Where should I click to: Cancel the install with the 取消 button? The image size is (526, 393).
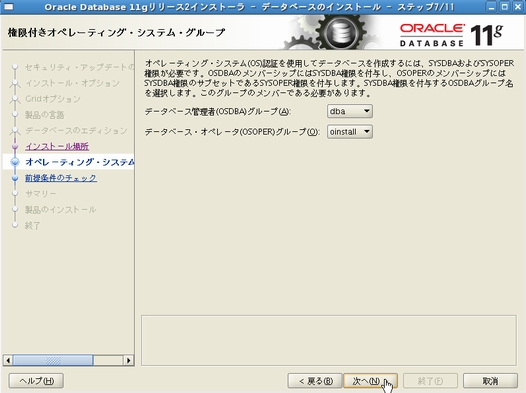click(x=490, y=381)
